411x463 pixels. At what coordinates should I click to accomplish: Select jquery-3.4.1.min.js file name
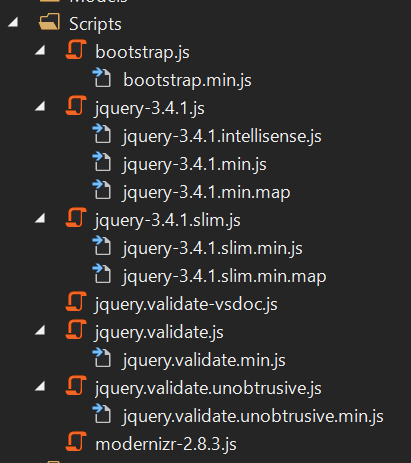tap(194, 165)
